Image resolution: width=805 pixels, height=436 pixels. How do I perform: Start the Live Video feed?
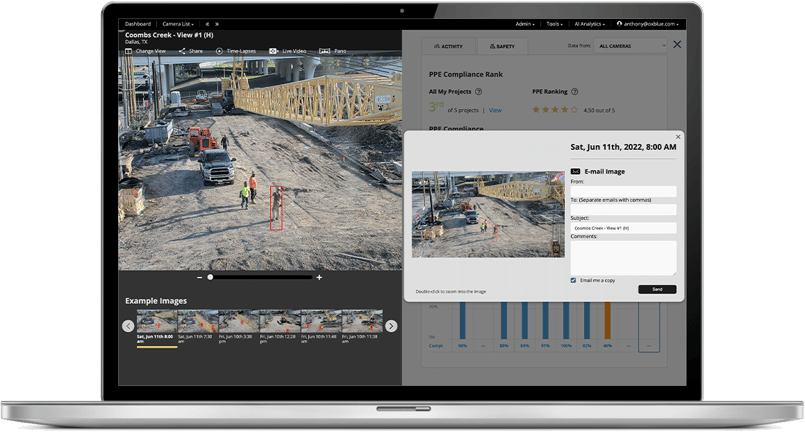point(288,51)
